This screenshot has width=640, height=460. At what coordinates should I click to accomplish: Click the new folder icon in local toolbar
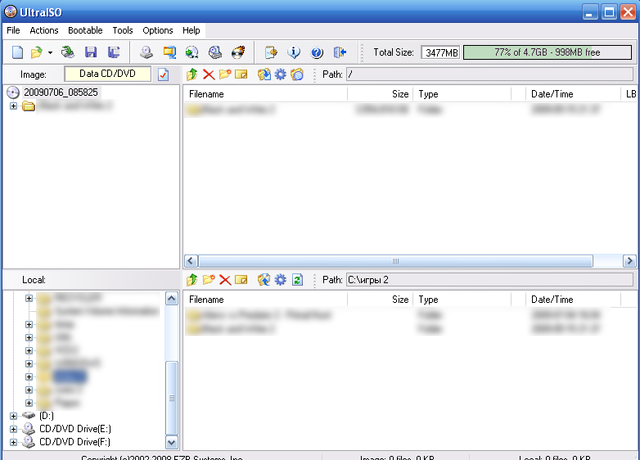coord(209,280)
